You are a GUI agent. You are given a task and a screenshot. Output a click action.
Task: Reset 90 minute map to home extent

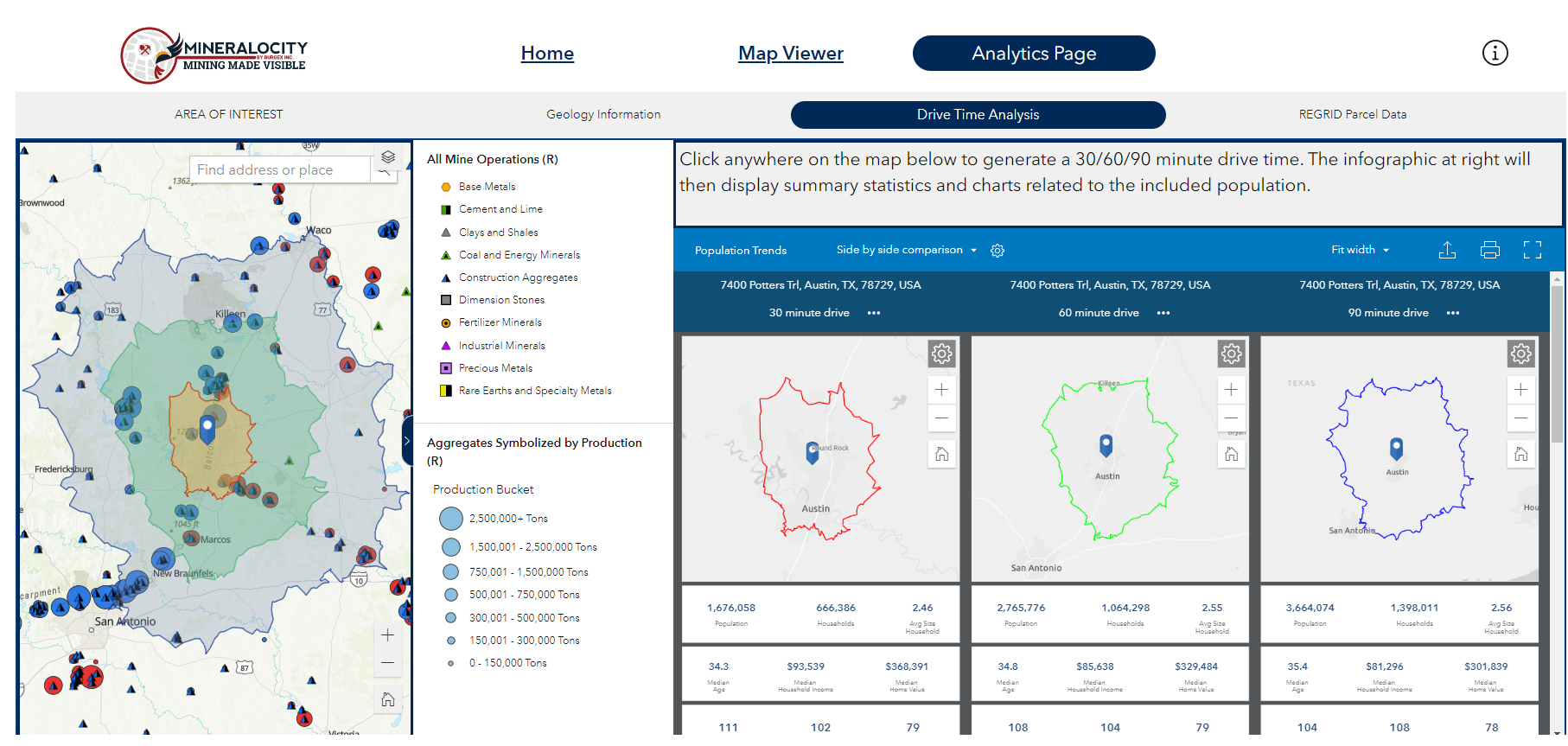click(x=1520, y=454)
